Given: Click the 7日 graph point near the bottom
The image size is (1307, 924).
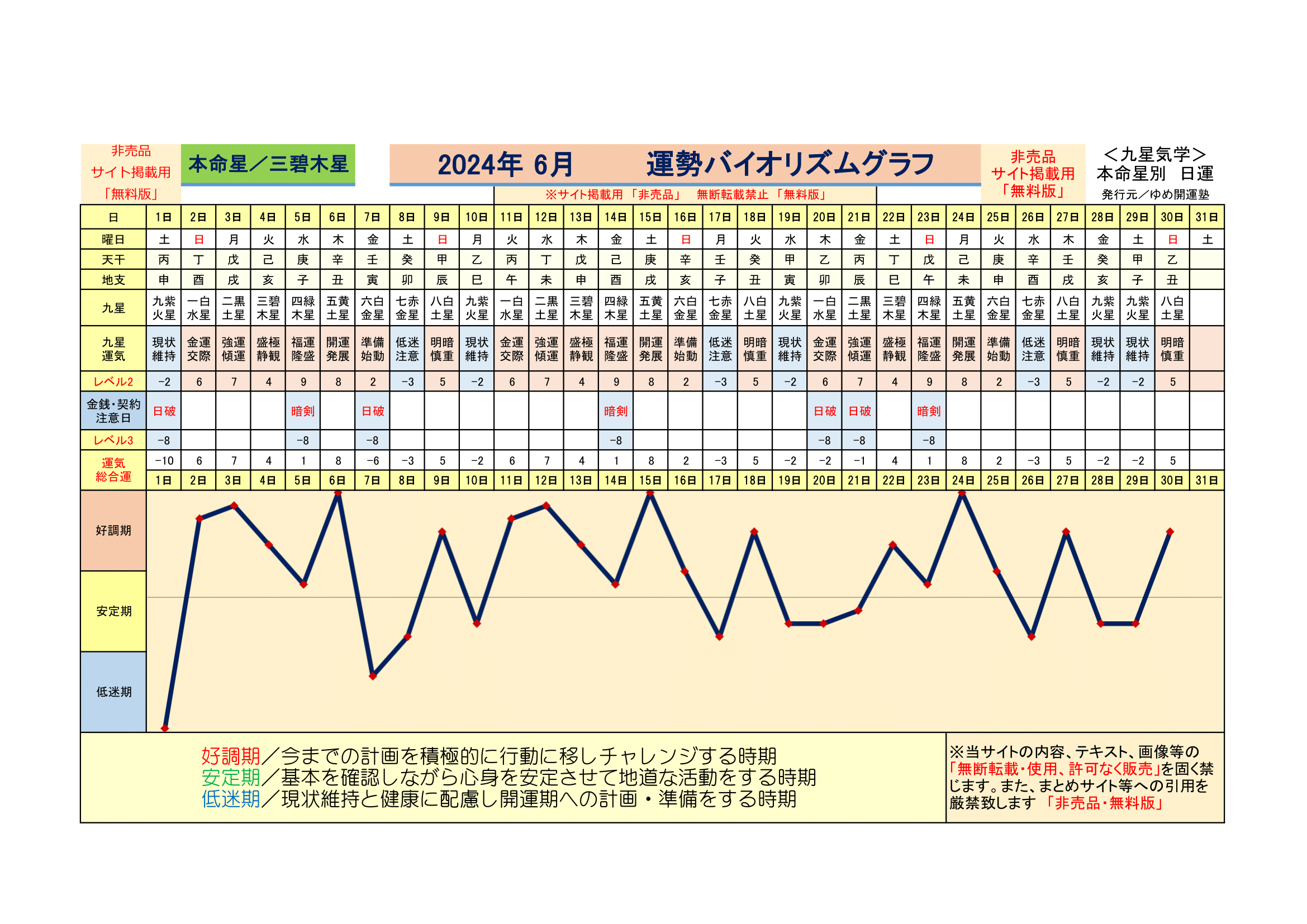Looking at the screenshot, I should pyautogui.click(x=373, y=676).
